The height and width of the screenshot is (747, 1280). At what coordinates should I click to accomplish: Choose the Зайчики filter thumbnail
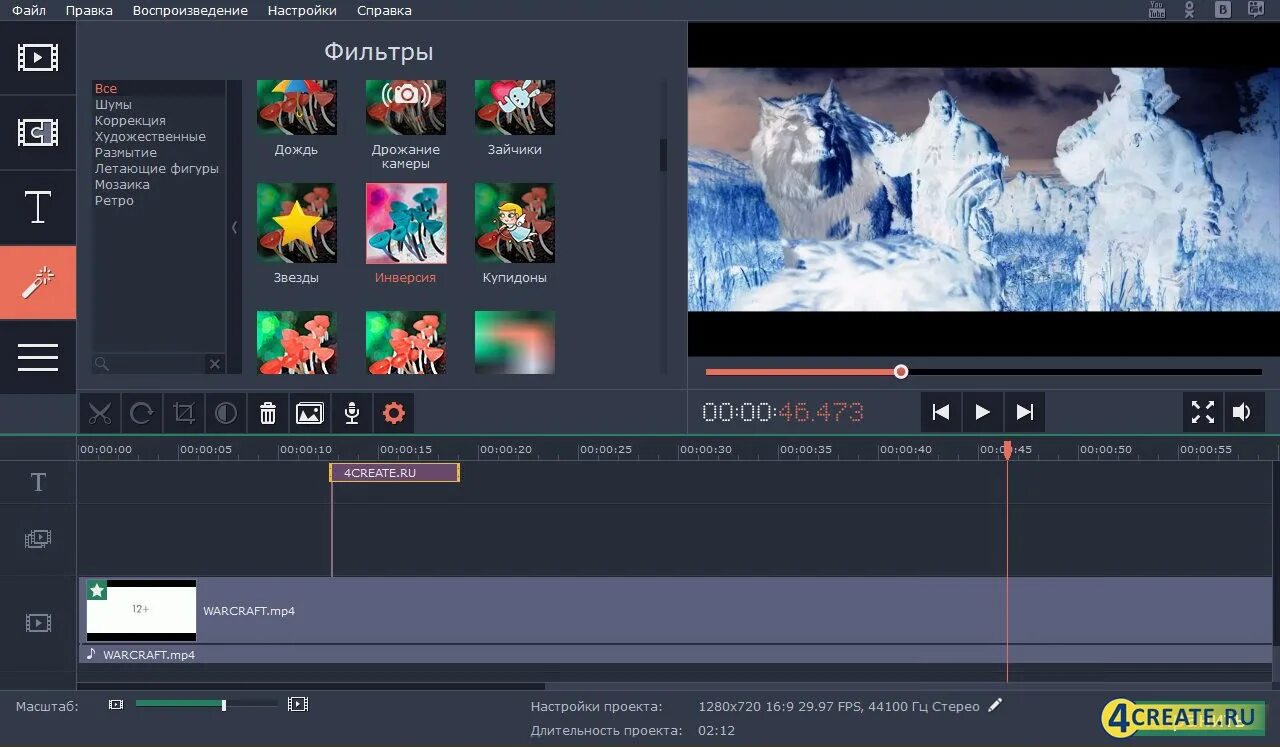515,107
